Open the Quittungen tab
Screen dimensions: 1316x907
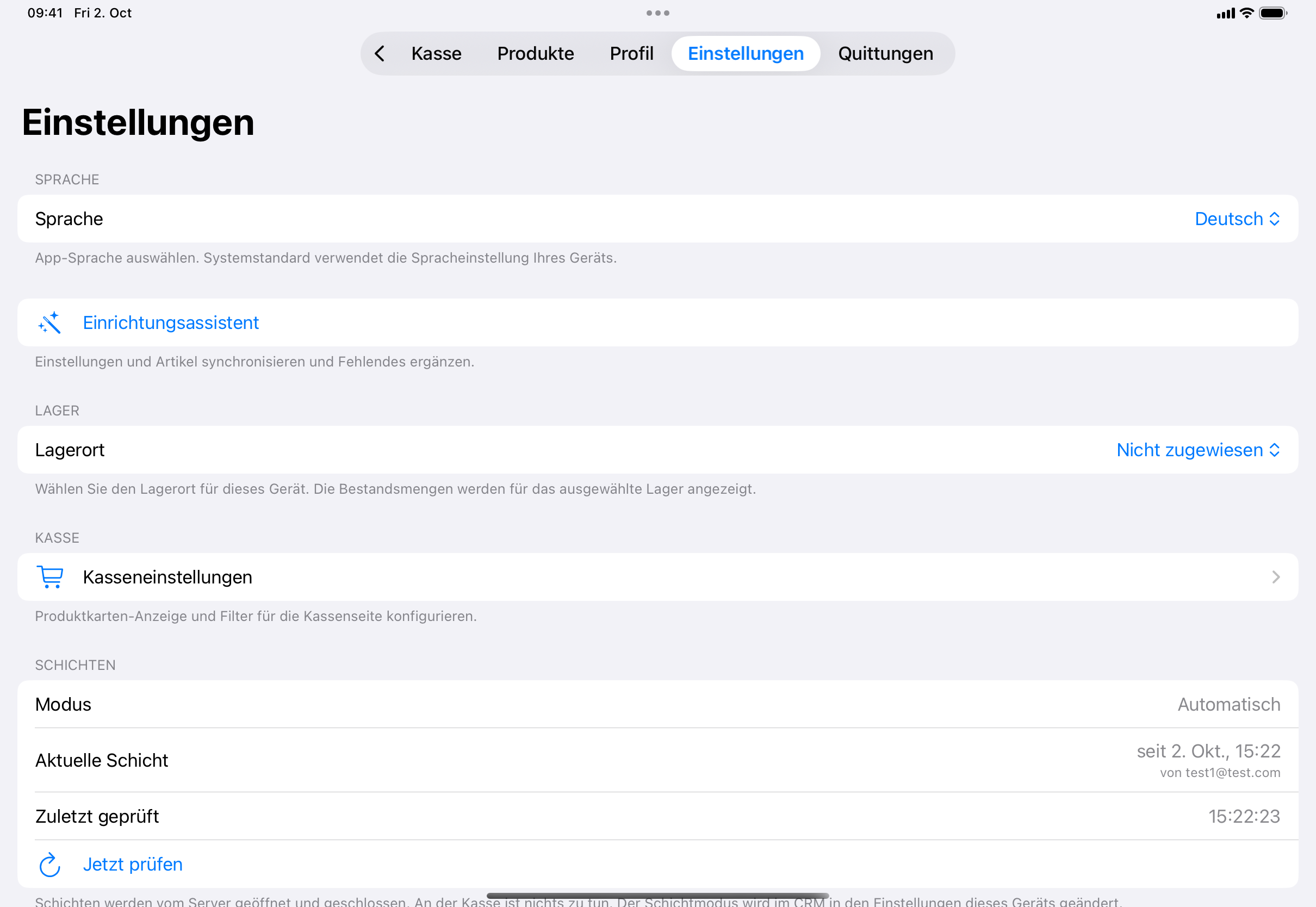[x=885, y=53]
